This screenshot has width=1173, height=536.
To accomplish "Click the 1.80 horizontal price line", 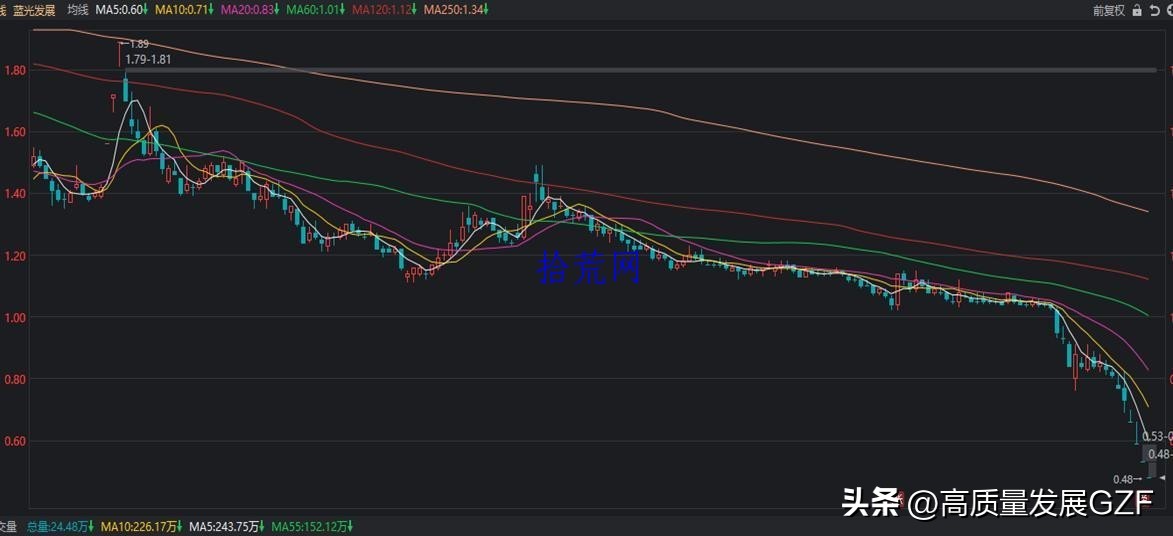I will (x=600, y=70).
